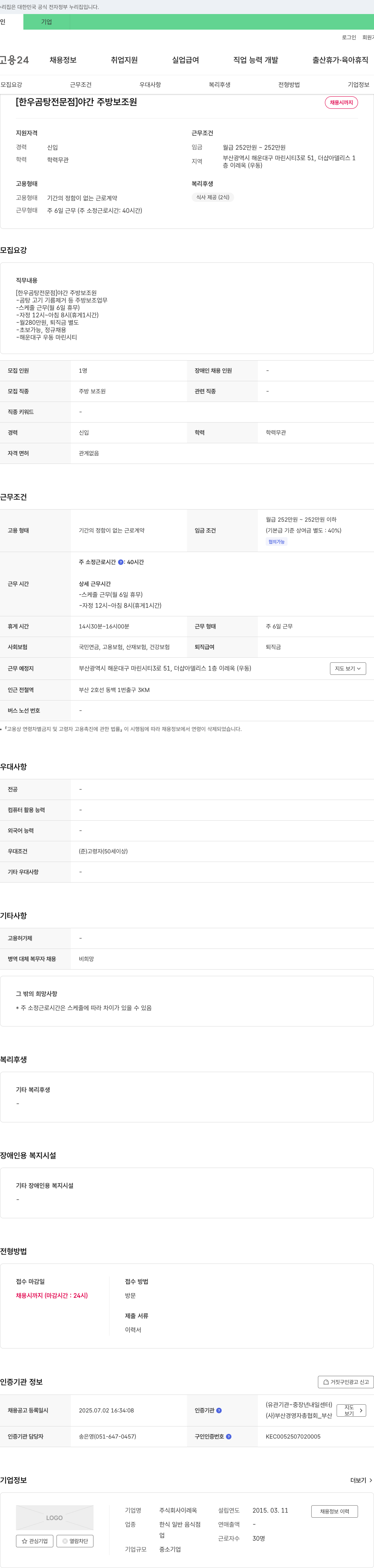The height and width of the screenshot is (1568, 374).
Task: Click the 로그인 link
Action: click(x=349, y=38)
